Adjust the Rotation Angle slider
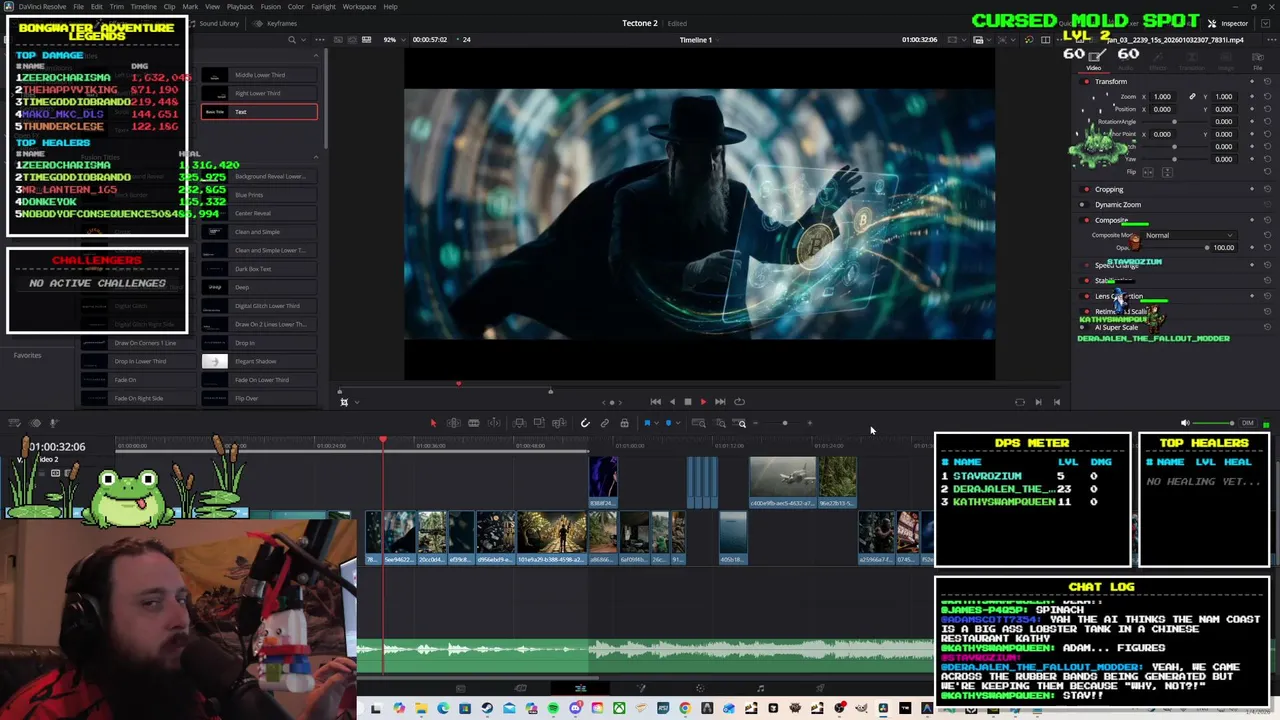The width and height of the screenshot is (1280, 720). click(1174, 121)
